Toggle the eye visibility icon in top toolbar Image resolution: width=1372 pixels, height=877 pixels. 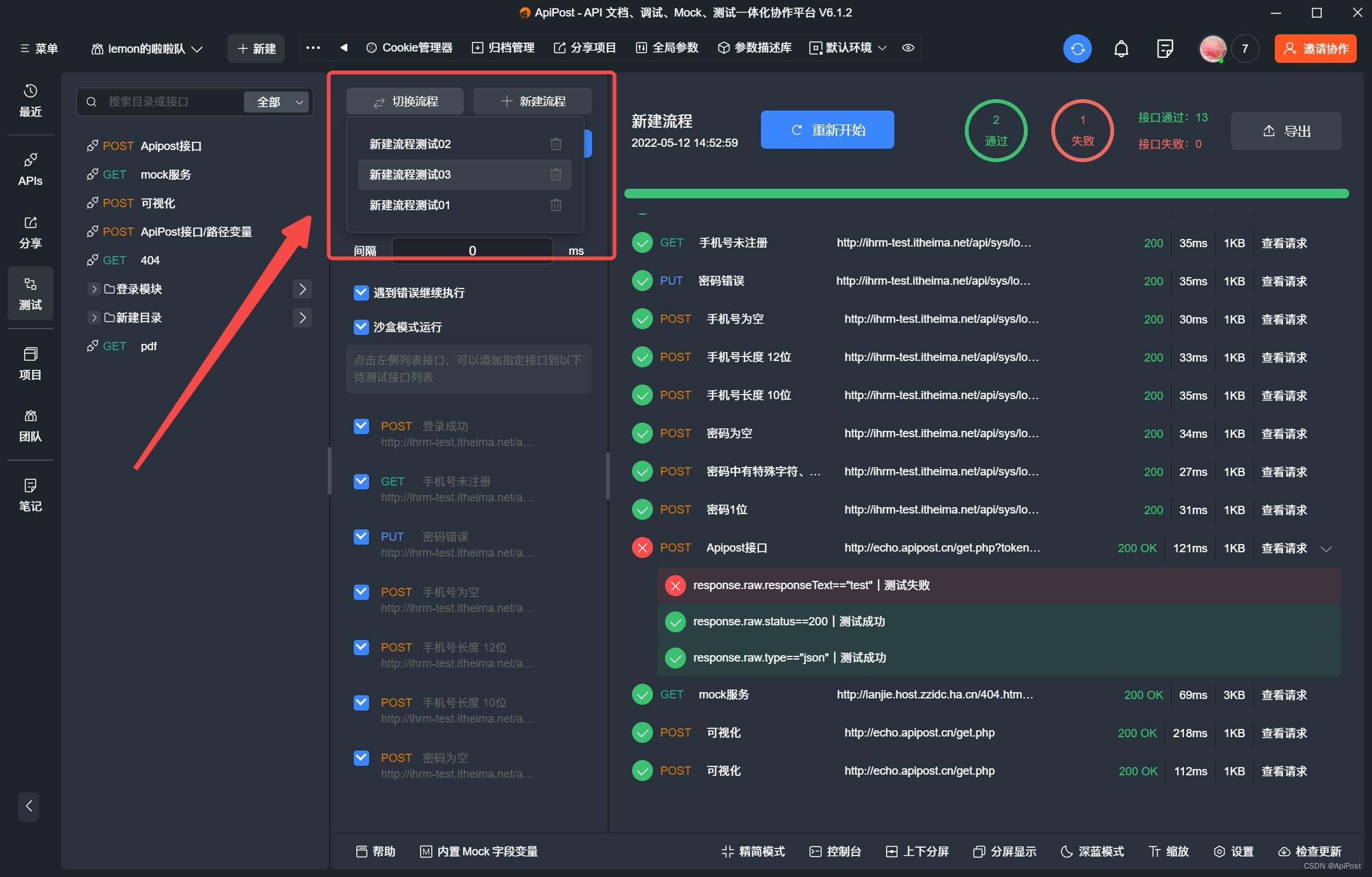pos(908,47)
